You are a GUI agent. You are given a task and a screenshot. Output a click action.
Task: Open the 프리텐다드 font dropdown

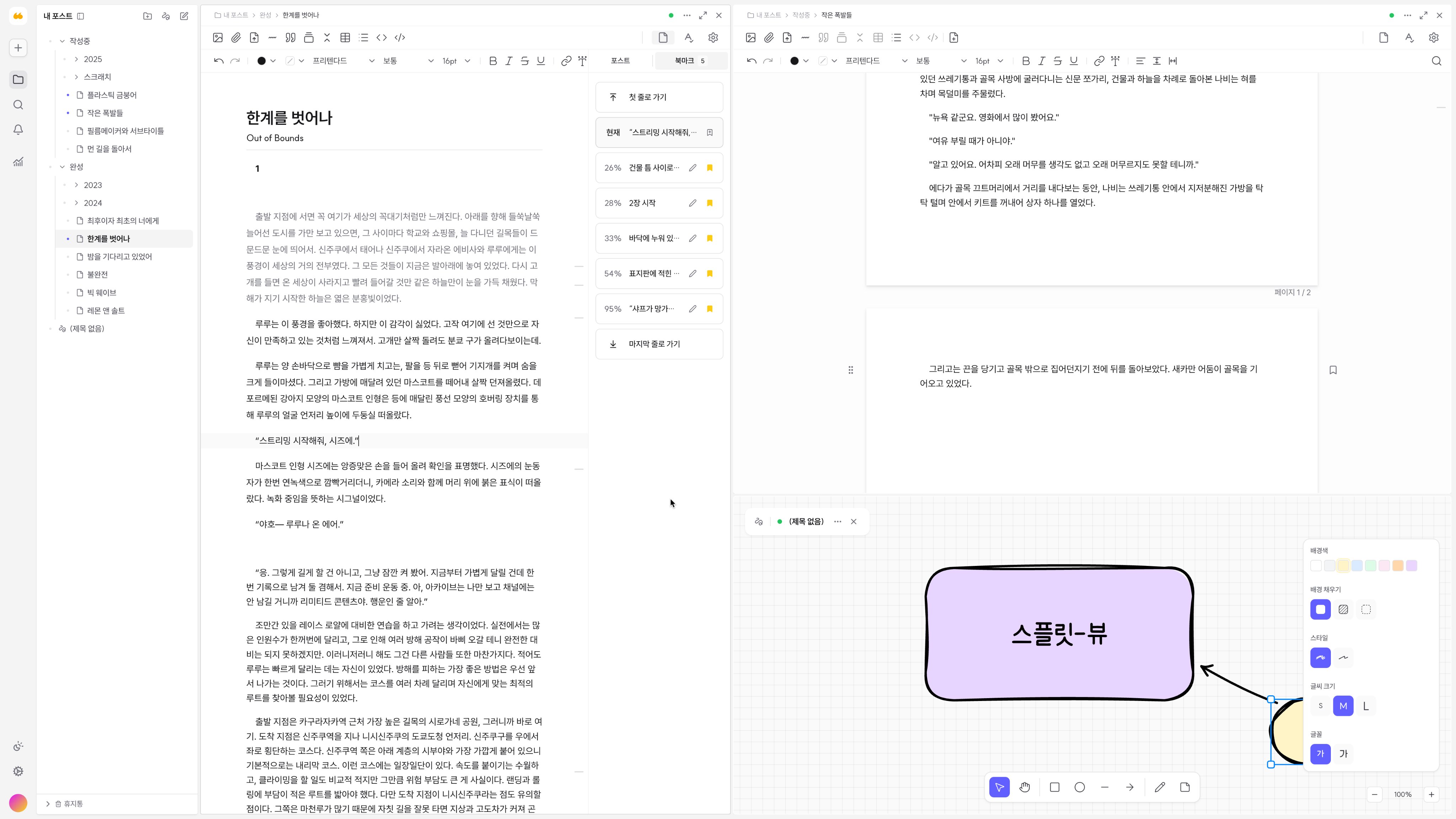click(339, 60)
